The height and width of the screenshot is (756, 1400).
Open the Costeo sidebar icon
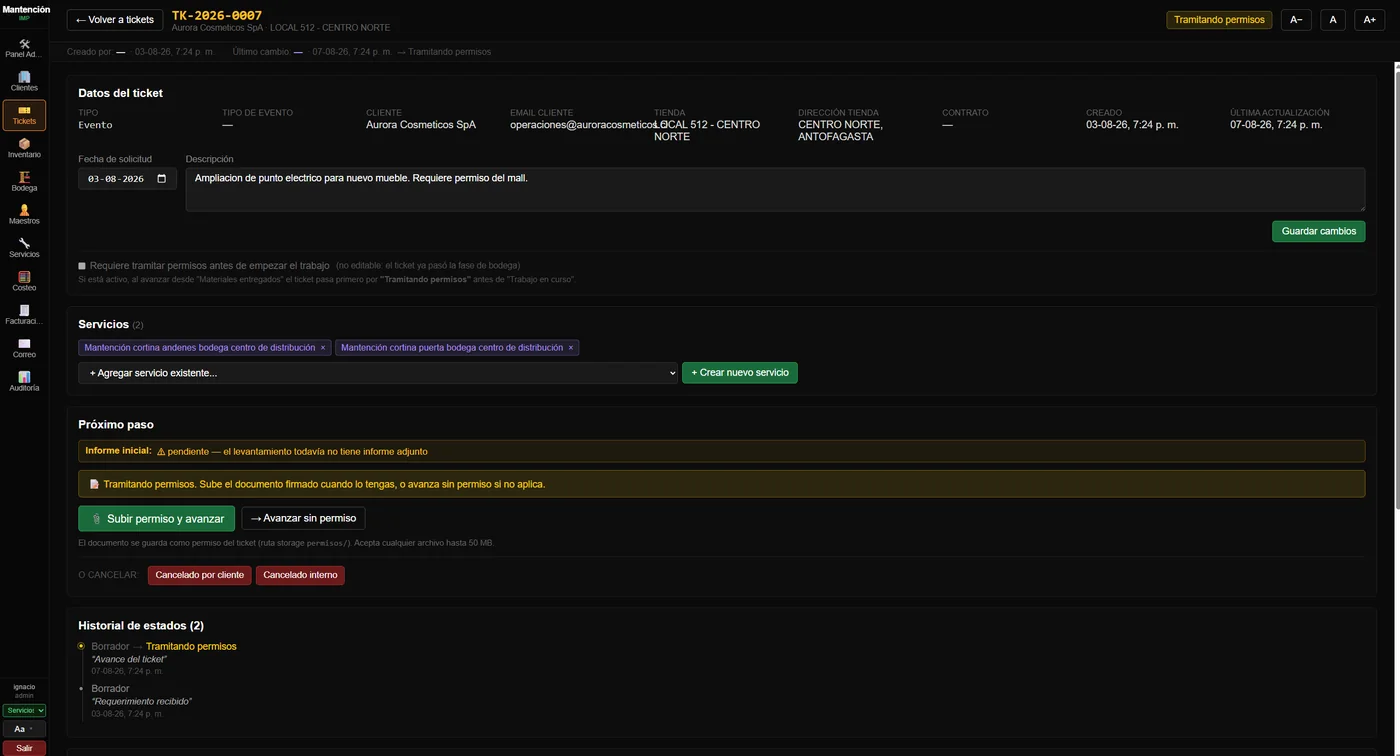[24, 281]
